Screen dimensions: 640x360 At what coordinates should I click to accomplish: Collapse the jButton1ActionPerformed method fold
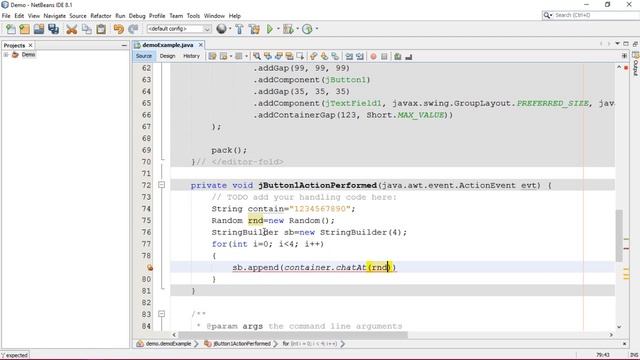[162, 185]
